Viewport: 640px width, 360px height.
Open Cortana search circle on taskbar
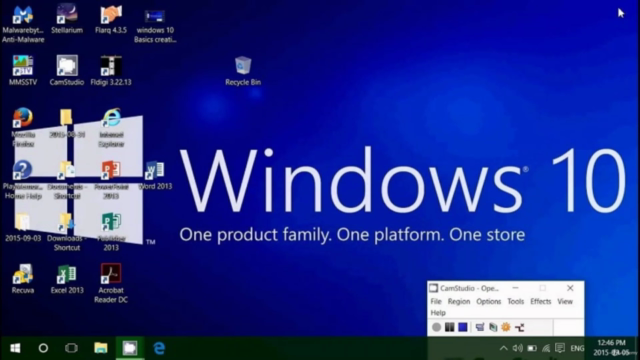tap(43, 348)
